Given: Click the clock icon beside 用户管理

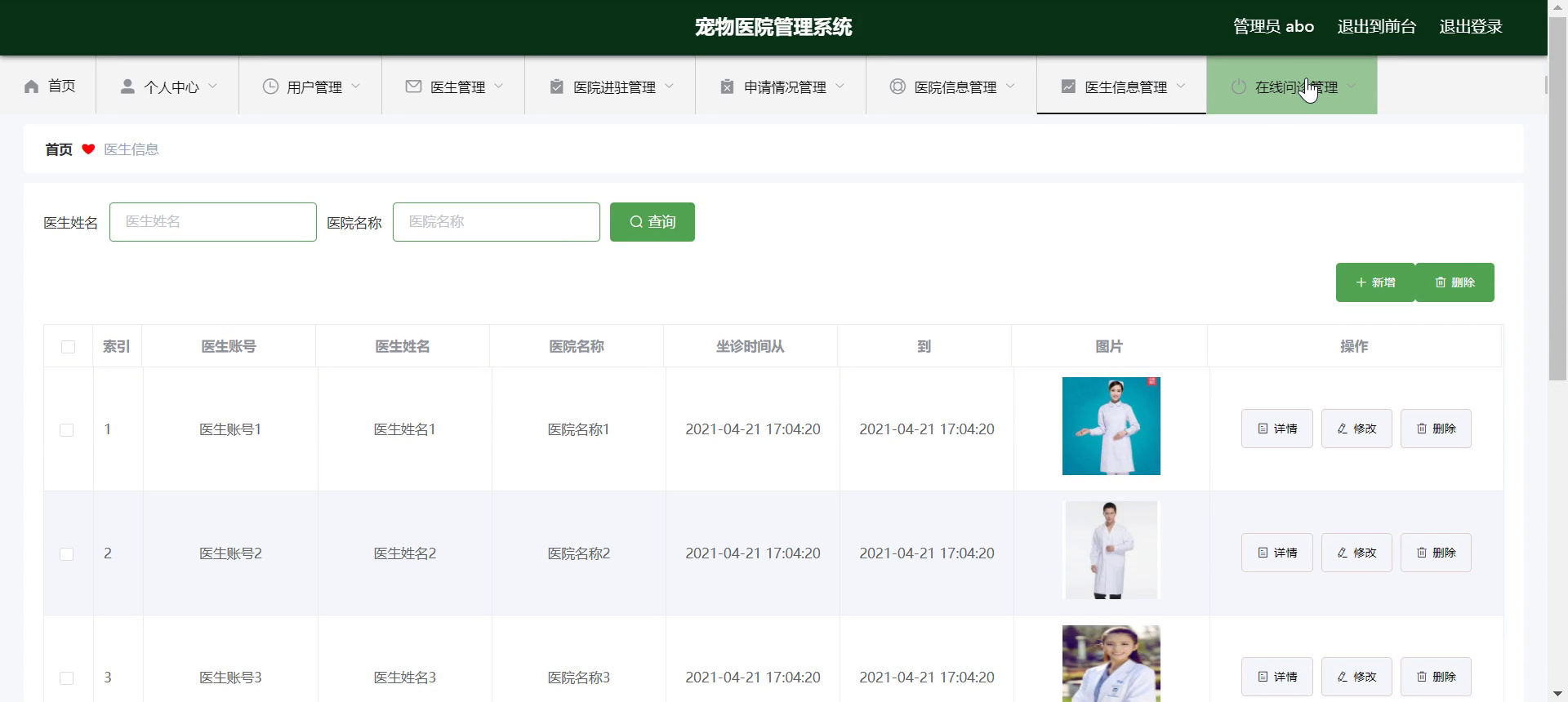Looking at the screenshot, I should click(x=270, y=87).
